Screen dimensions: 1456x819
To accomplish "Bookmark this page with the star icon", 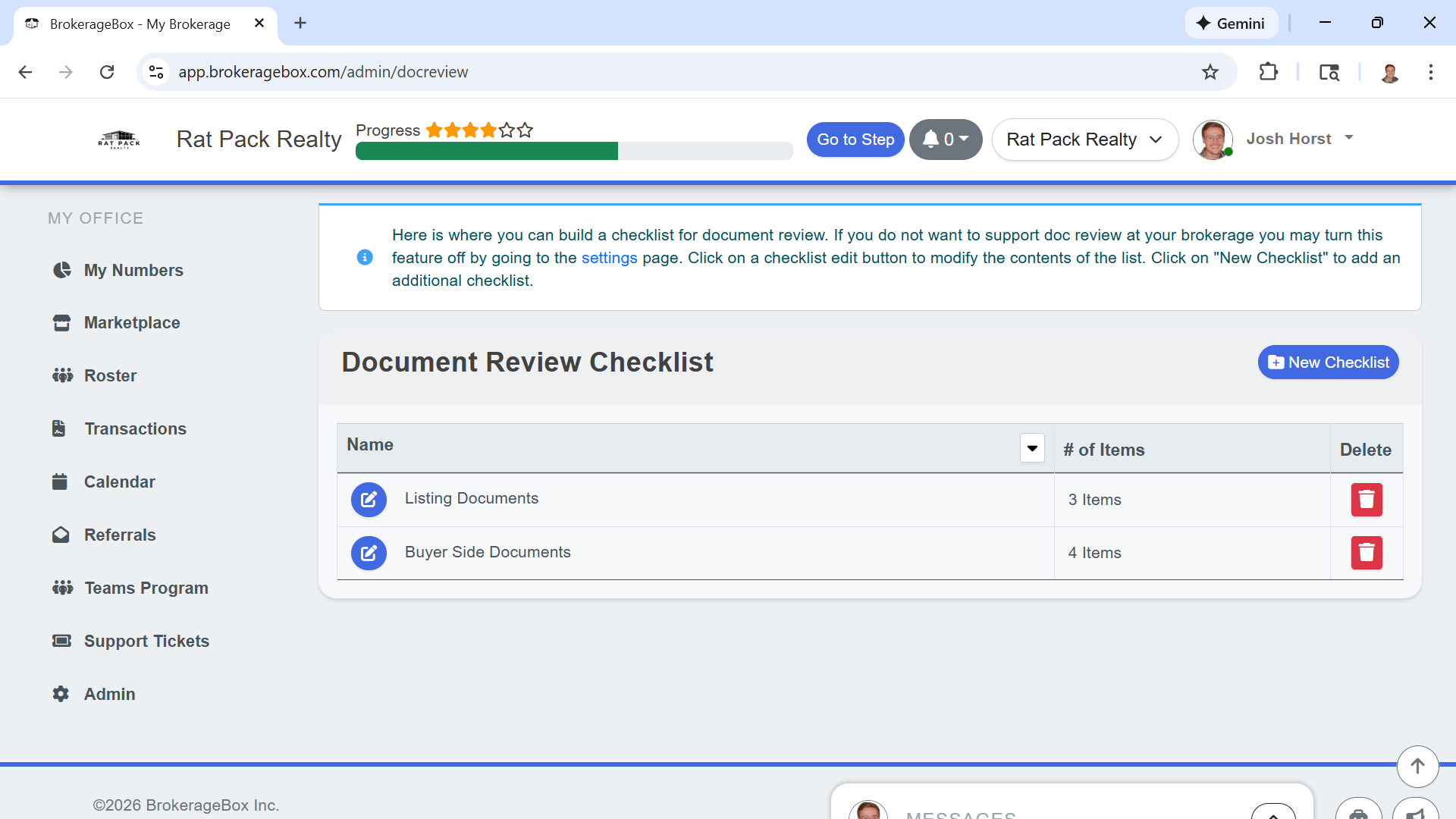I will (x=1210, y=72).
